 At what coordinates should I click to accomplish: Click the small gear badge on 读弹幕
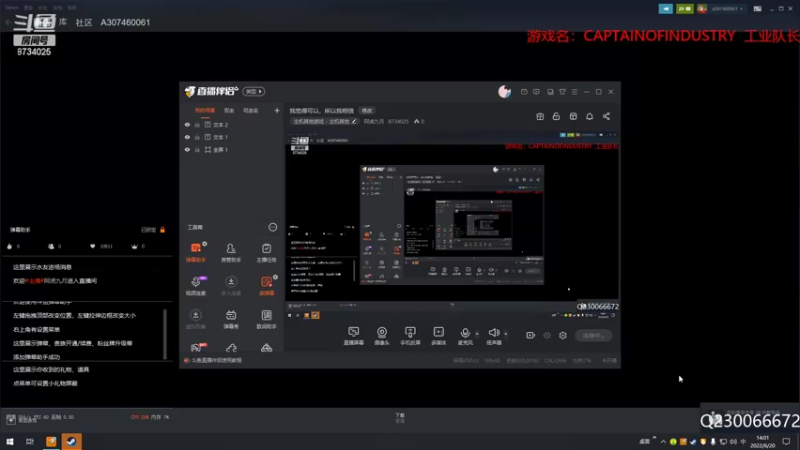pyautogui.click(x=276, y=277)
